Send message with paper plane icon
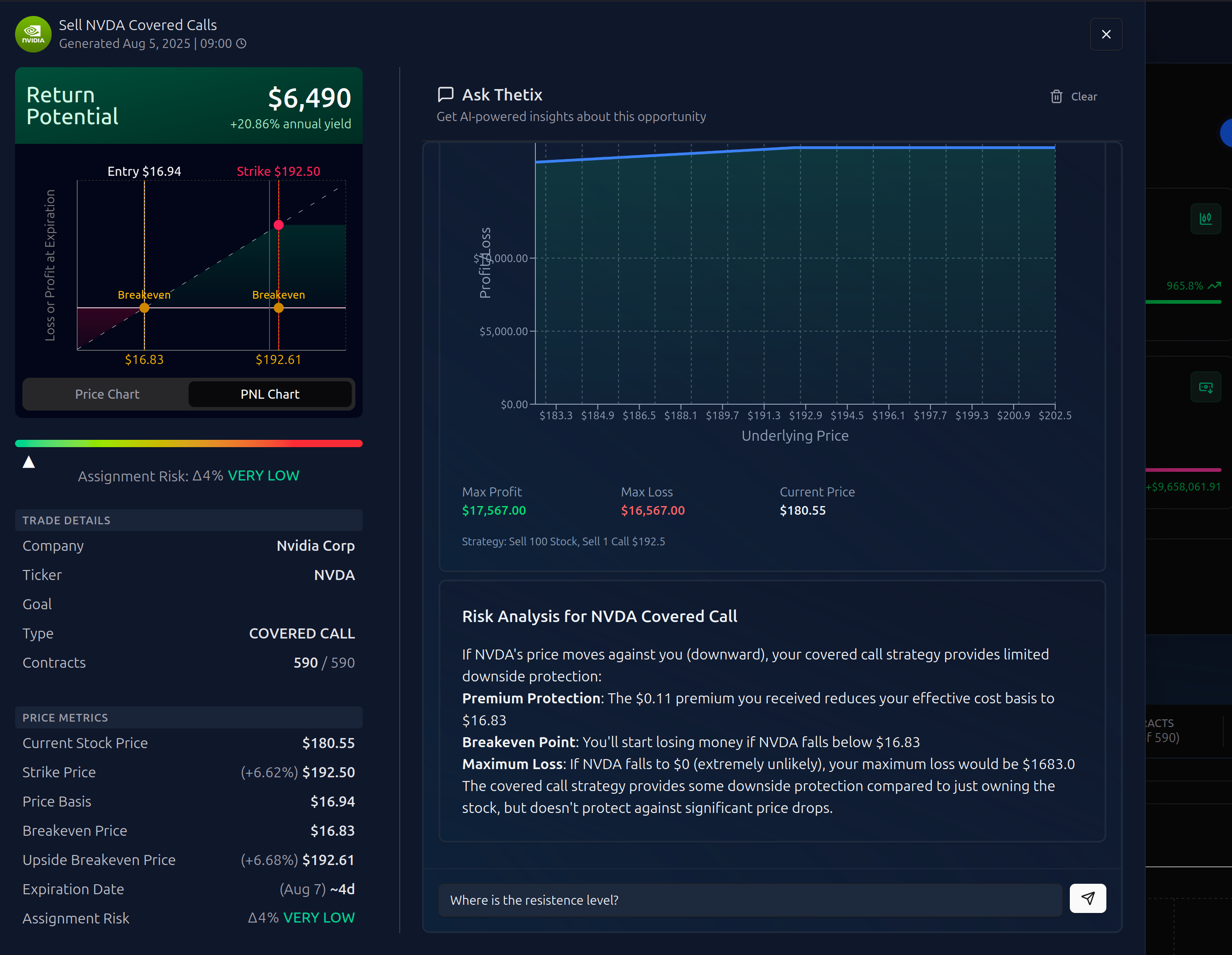Screen dimensions: 1232x955 1087,898
